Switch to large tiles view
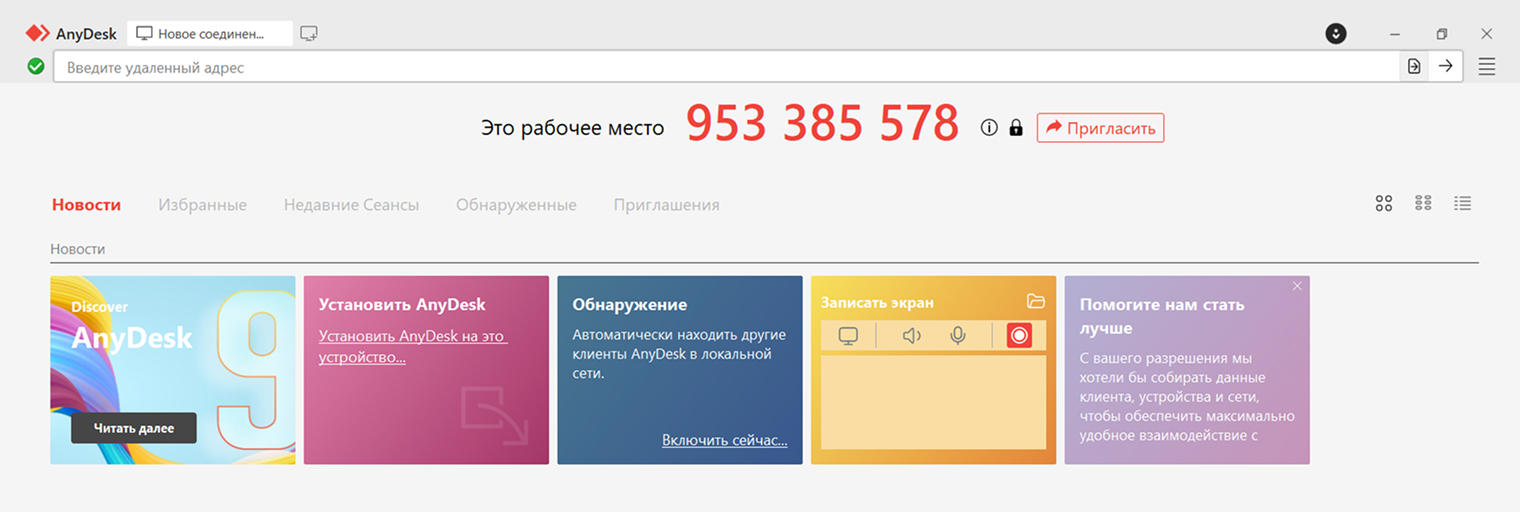This screenshot has height=512, width=1520. pos(1384,204)
